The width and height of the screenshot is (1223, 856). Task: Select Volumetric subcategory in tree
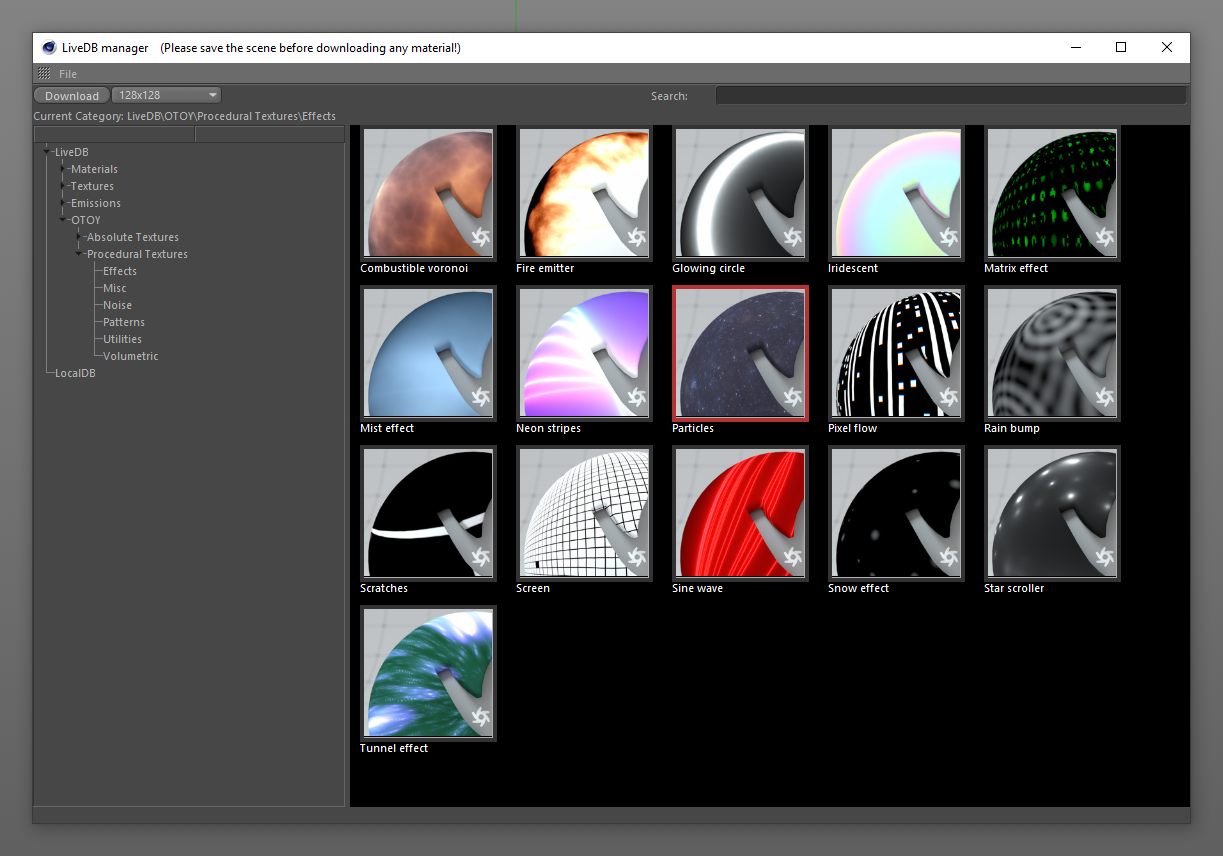pyautogui.click(x=131, y=356)
